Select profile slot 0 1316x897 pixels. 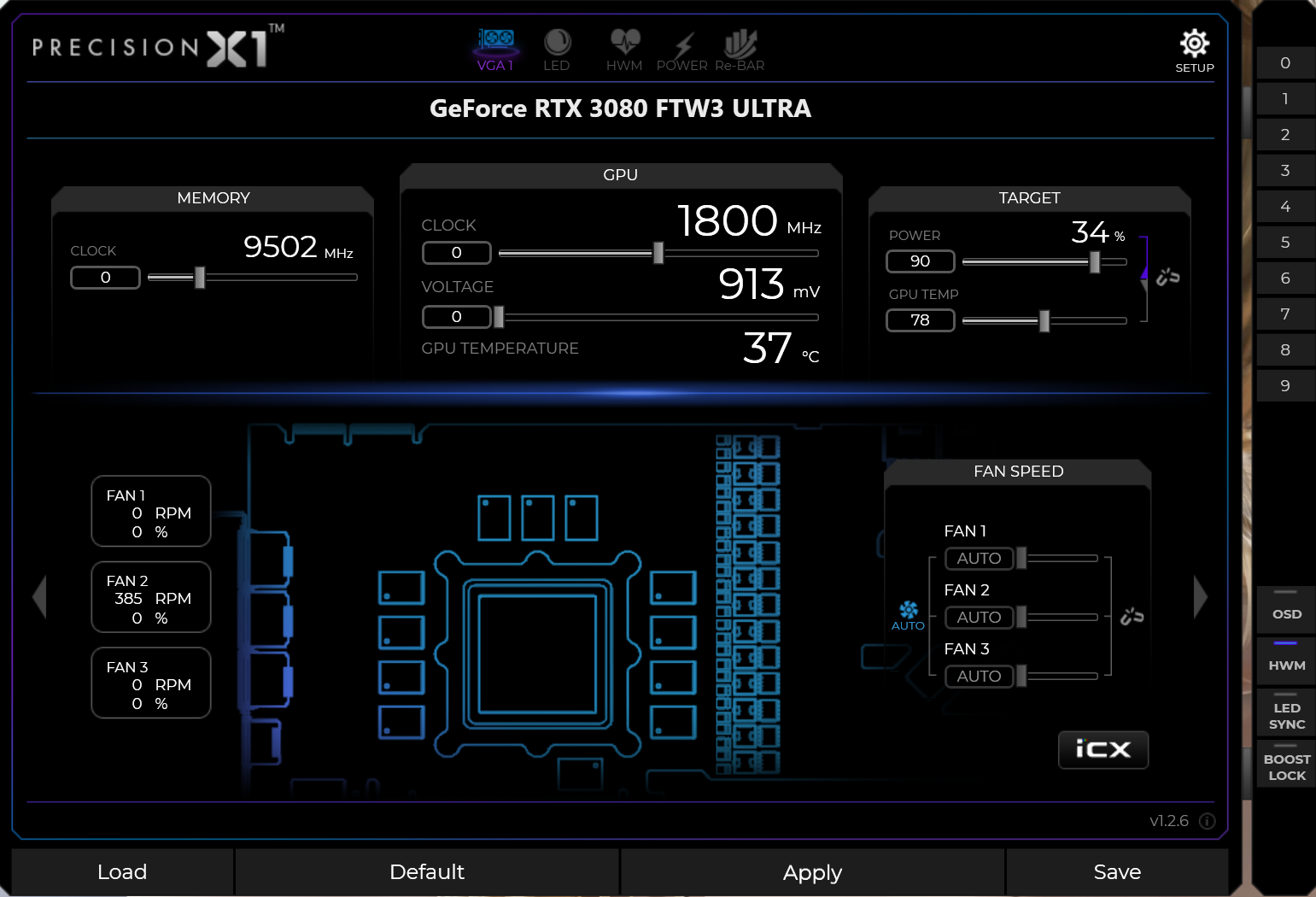(x=1285, y=63)
